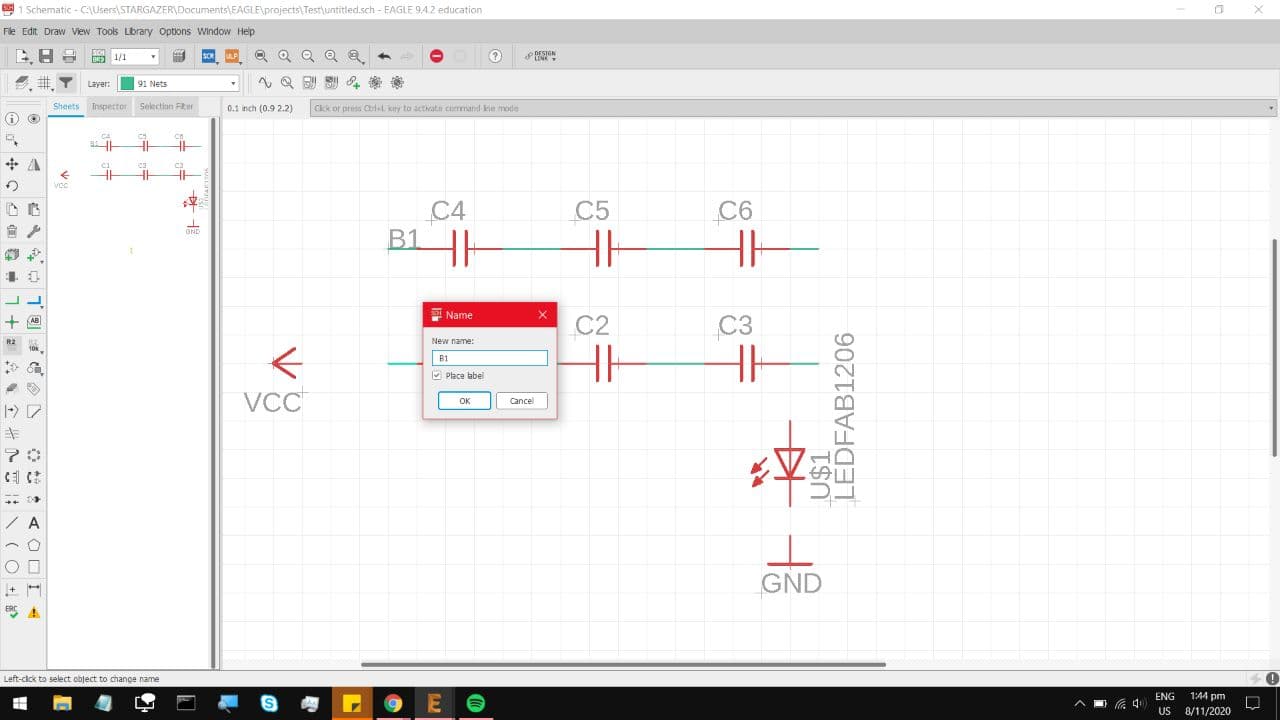Open Skype from the taskbar
The image size is (1280, 720).
point(269,704)
